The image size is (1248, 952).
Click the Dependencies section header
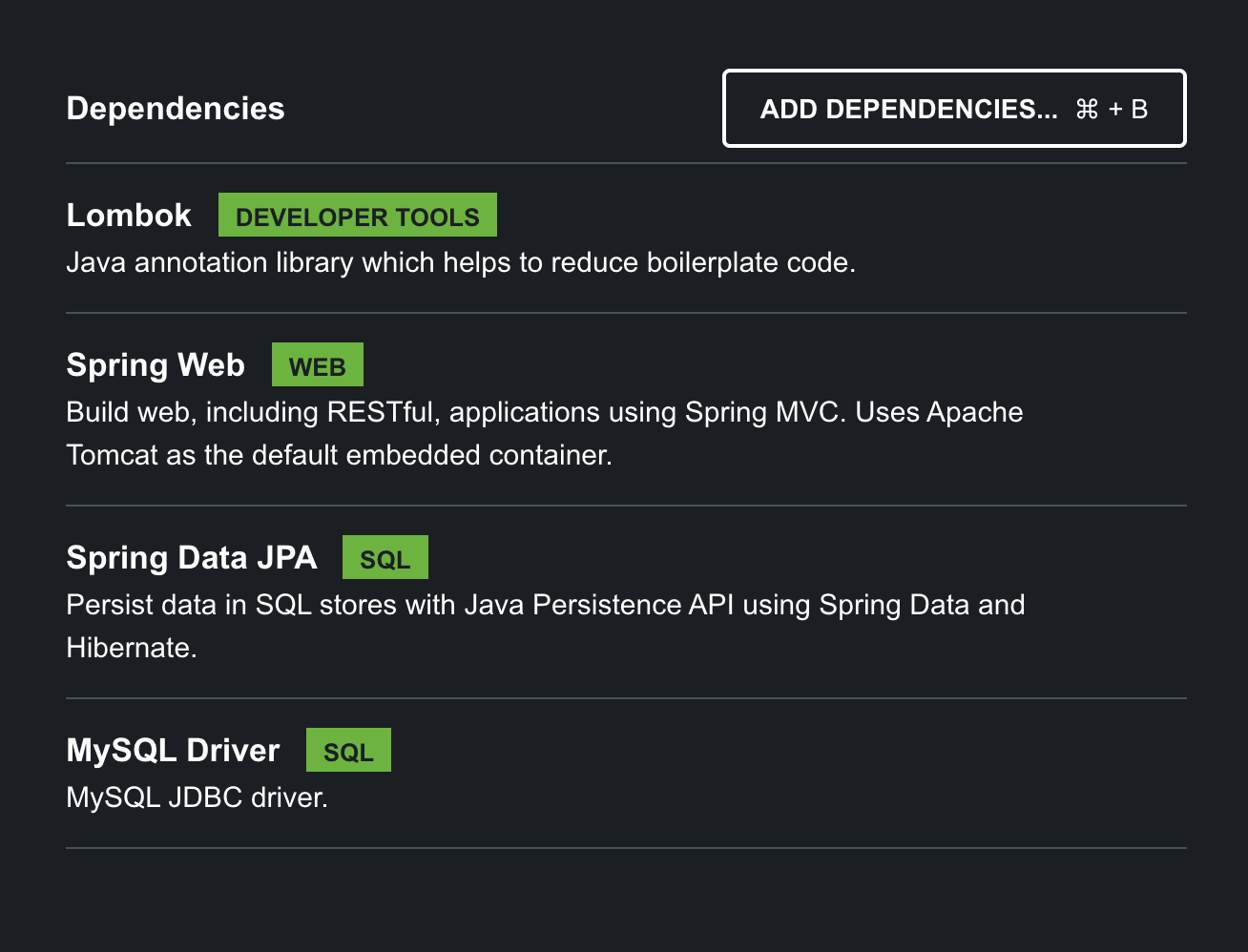(x=175, y=108)
